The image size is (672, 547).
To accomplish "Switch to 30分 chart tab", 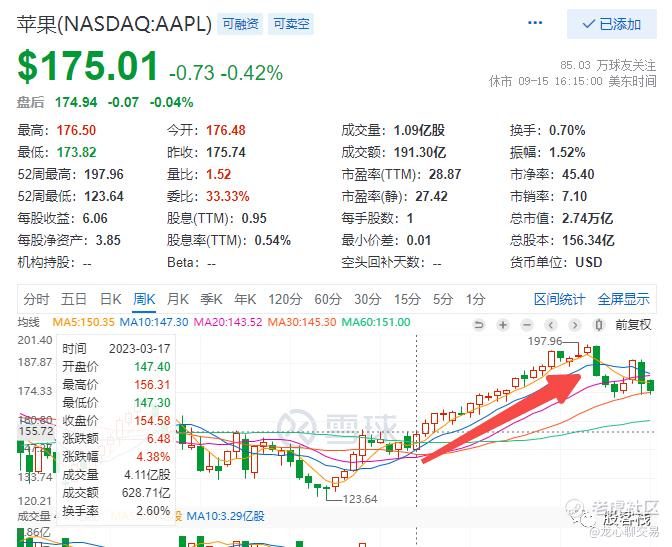I will click(368, 299).
